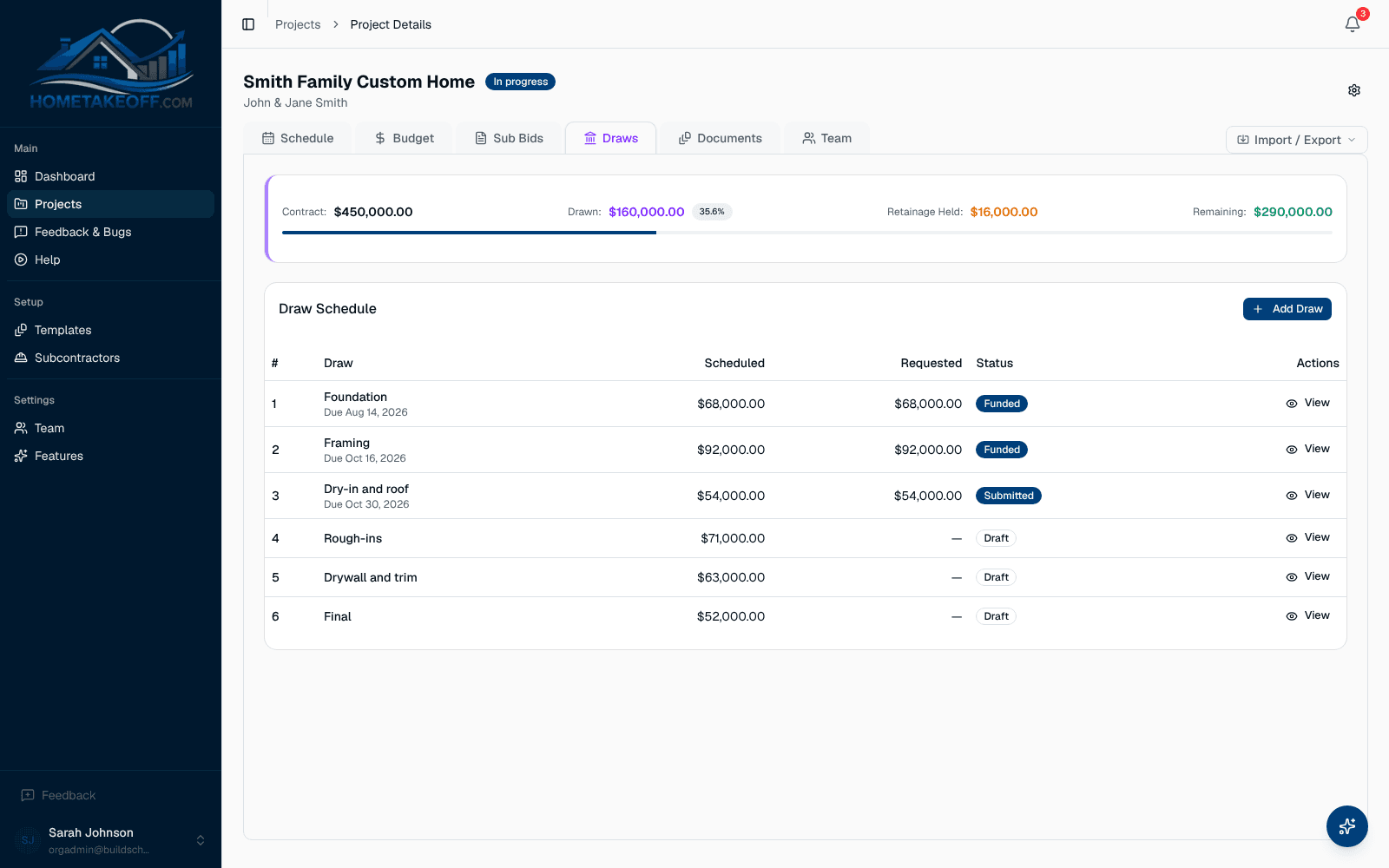Open the notifications bell
This screenshot has height=868, width=1389.
point(1353,24)
